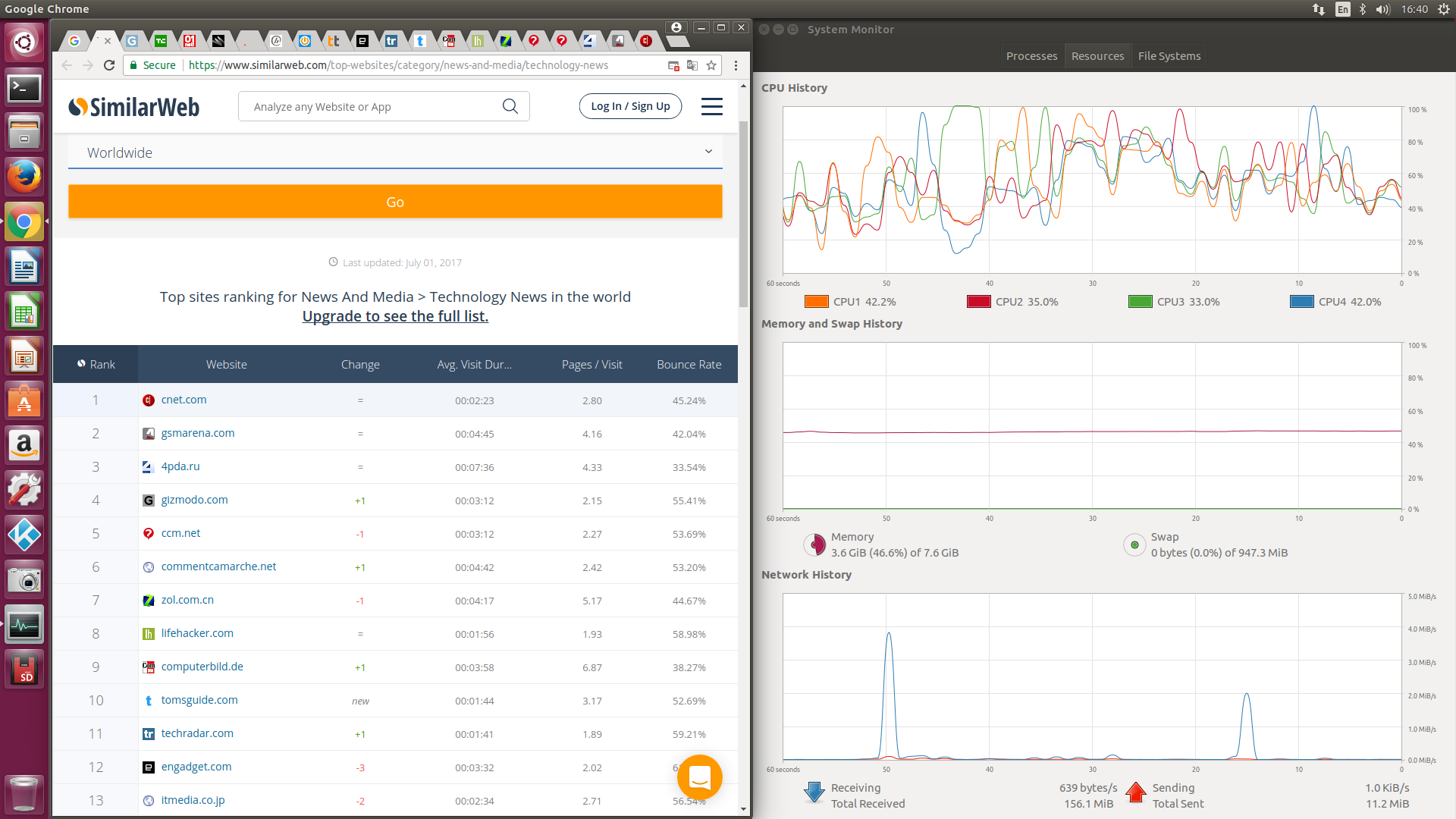Click the page vertical scrollbar thumb
The width and height of the screenshot is (1456, 819).
click(743, 215)
